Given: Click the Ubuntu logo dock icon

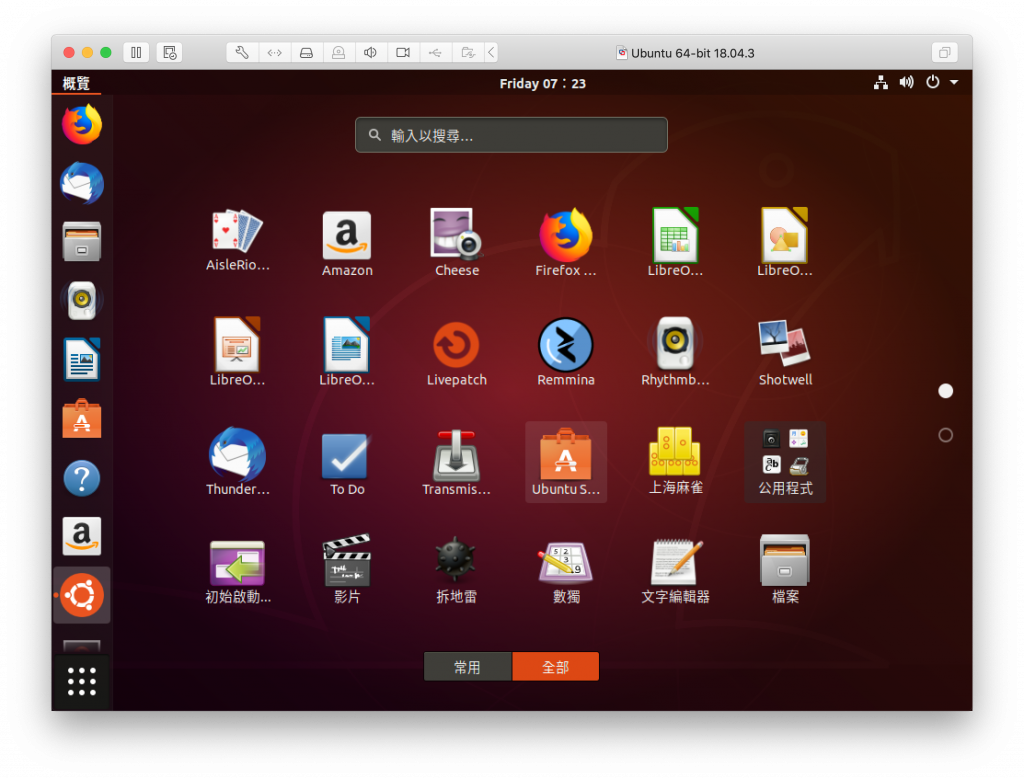Looking at the screenshot, I should (82, 595).
